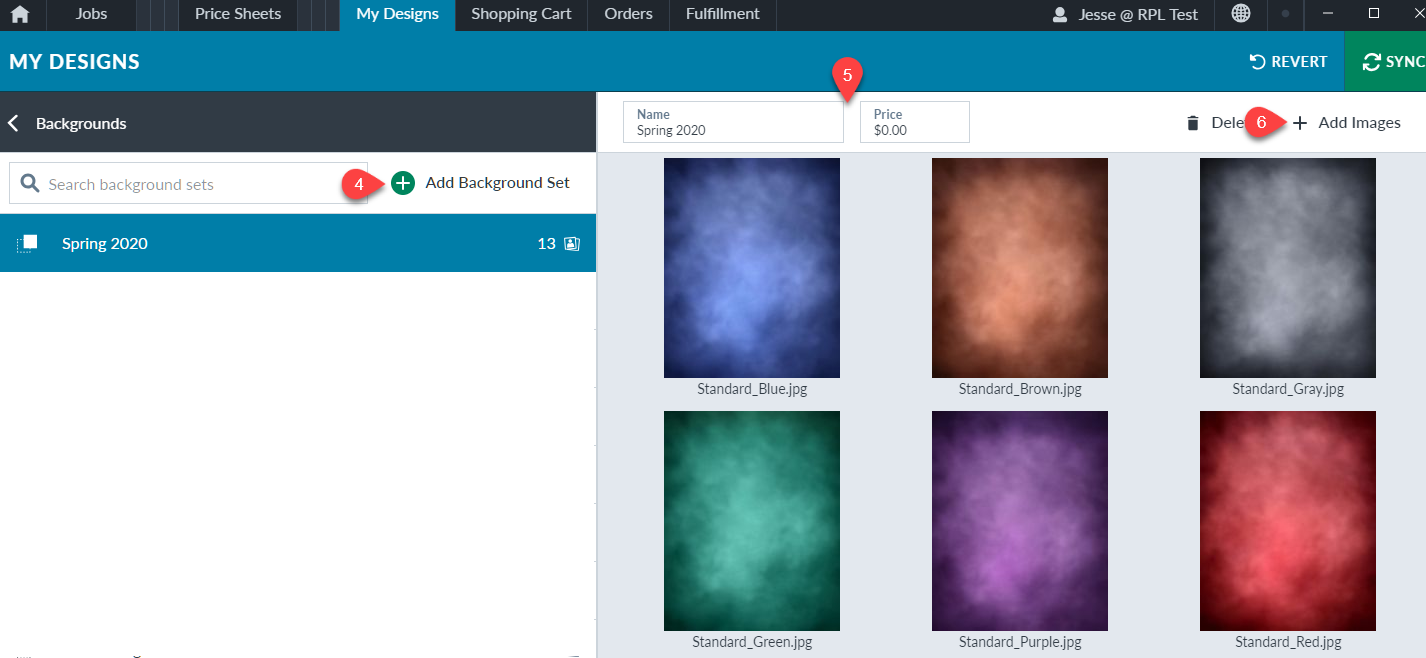1426x658 pixels.
Task: Select the Standard_Red.jpg background thumbnail
Action: coord(1287,520)
